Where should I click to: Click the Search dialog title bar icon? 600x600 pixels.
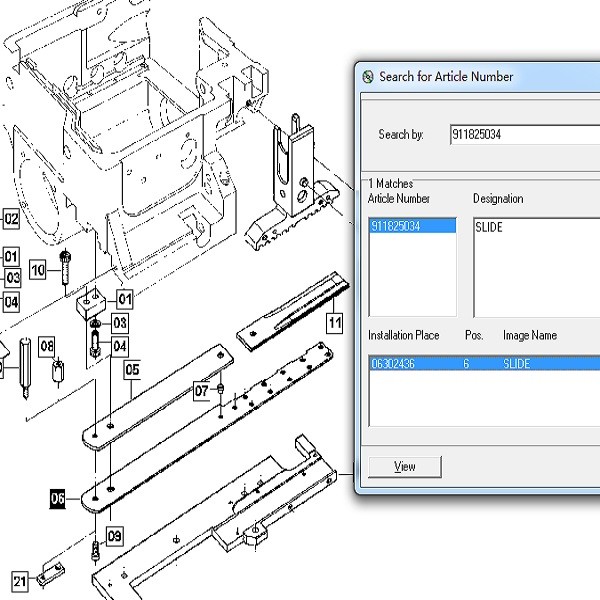368,77
